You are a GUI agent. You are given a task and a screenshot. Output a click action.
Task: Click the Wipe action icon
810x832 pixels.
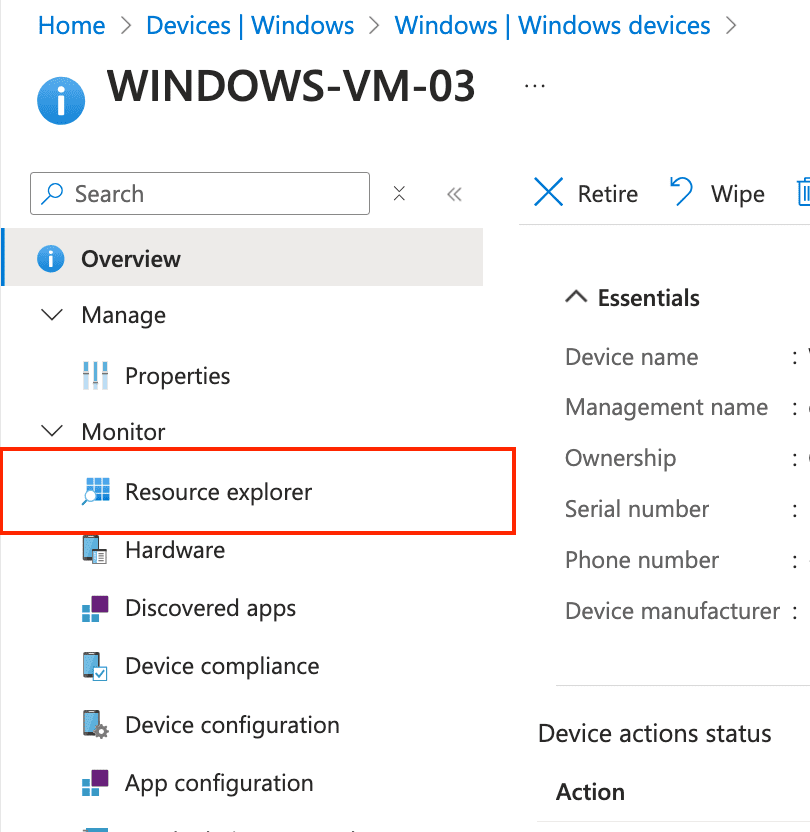tap(680, 191)
